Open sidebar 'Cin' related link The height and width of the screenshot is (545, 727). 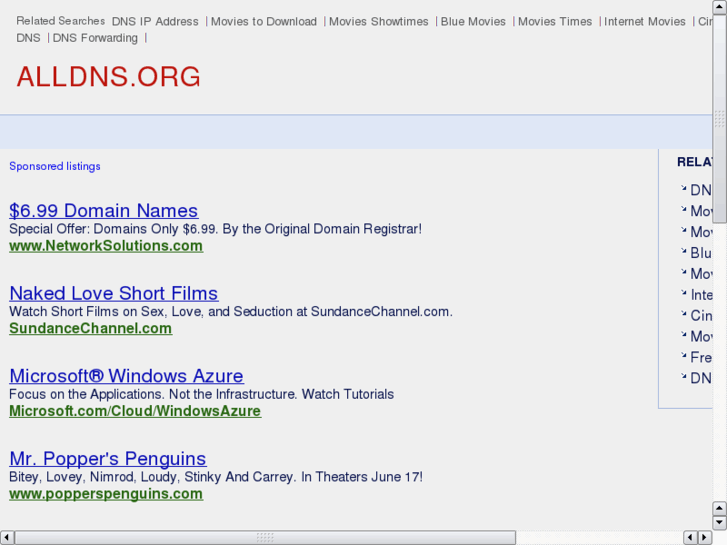coord(701,315)
